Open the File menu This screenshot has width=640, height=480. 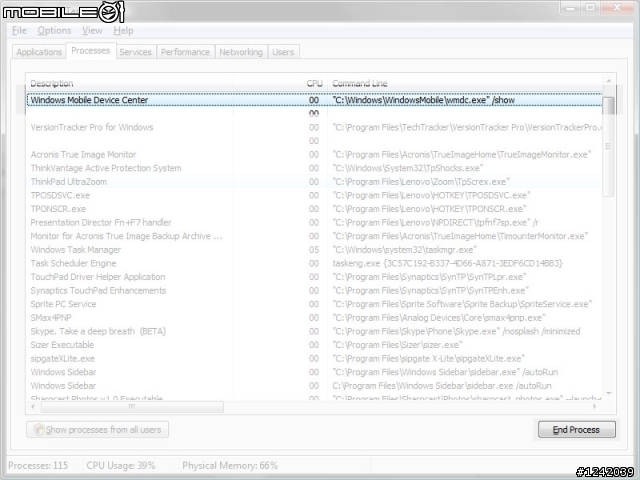(19, 31)
